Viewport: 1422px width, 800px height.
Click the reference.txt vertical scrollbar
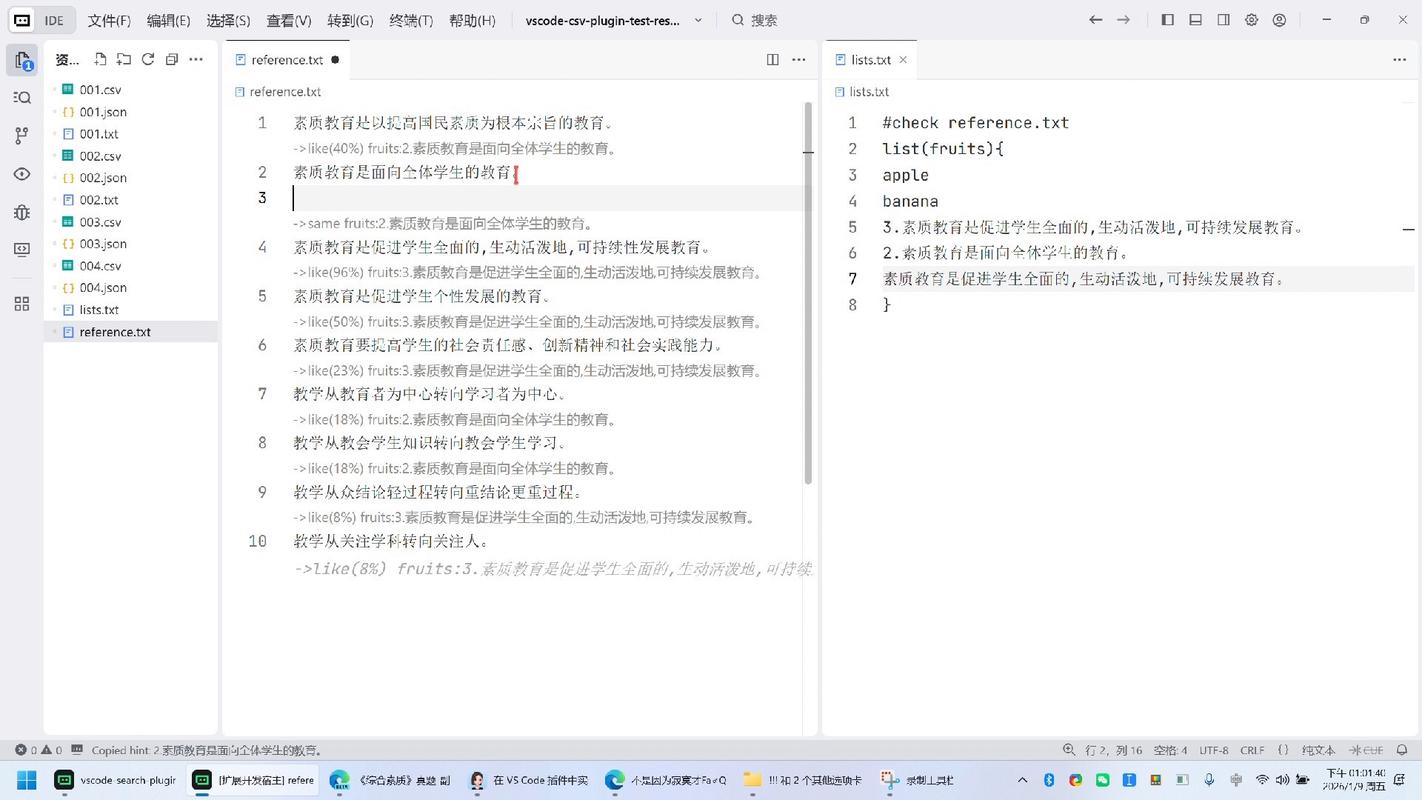tap(808, 293)
